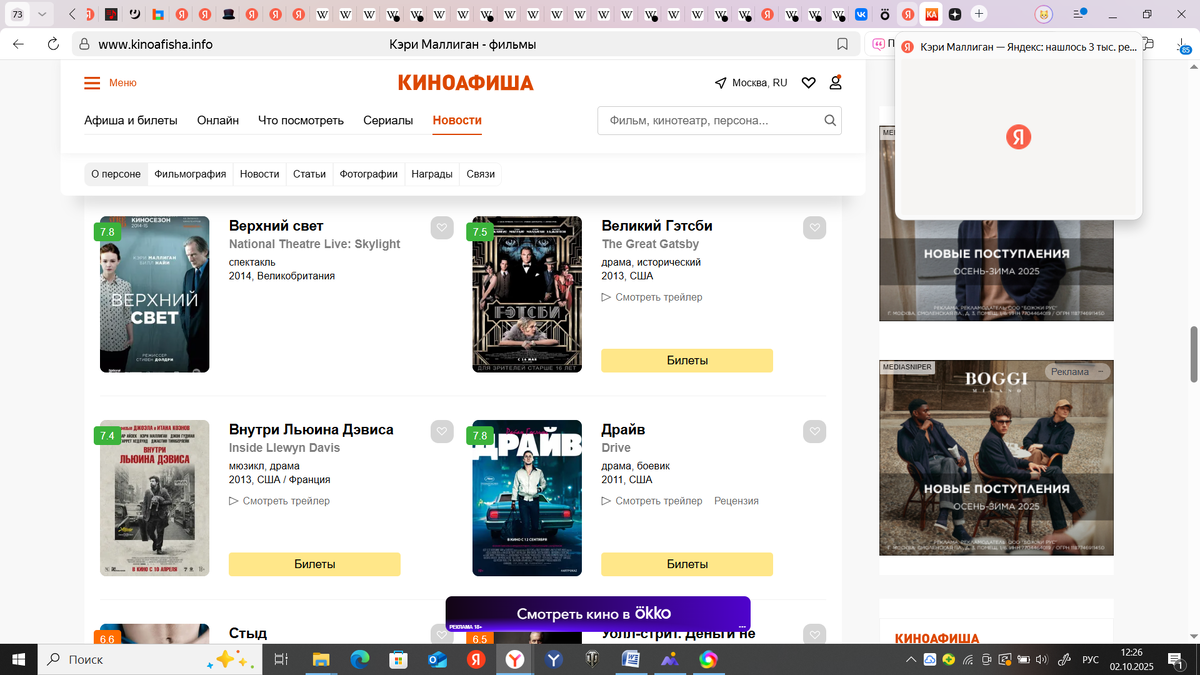Open the Реклама options on Boggi ad

tap(1101, 372)
